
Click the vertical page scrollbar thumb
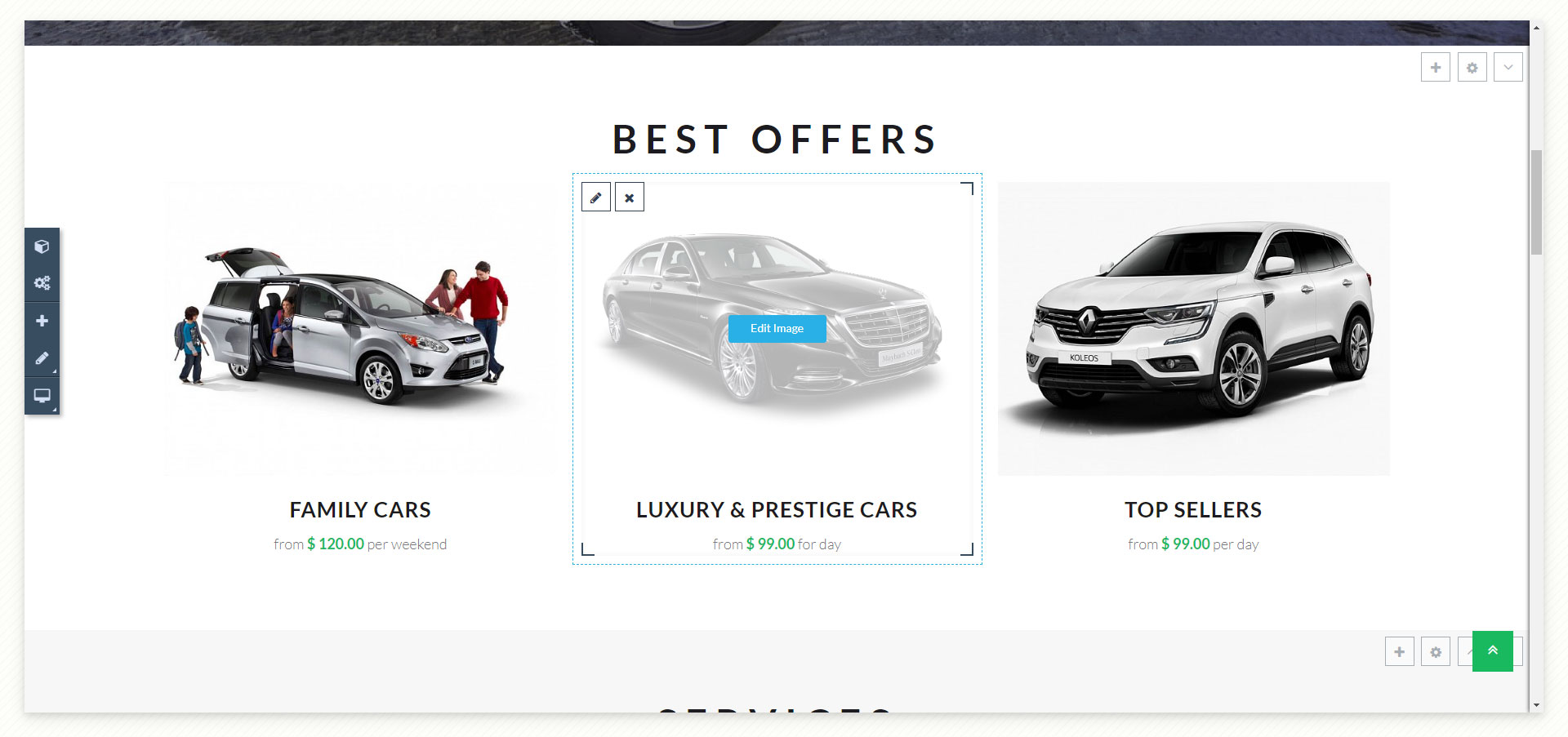coord(1537,202)
